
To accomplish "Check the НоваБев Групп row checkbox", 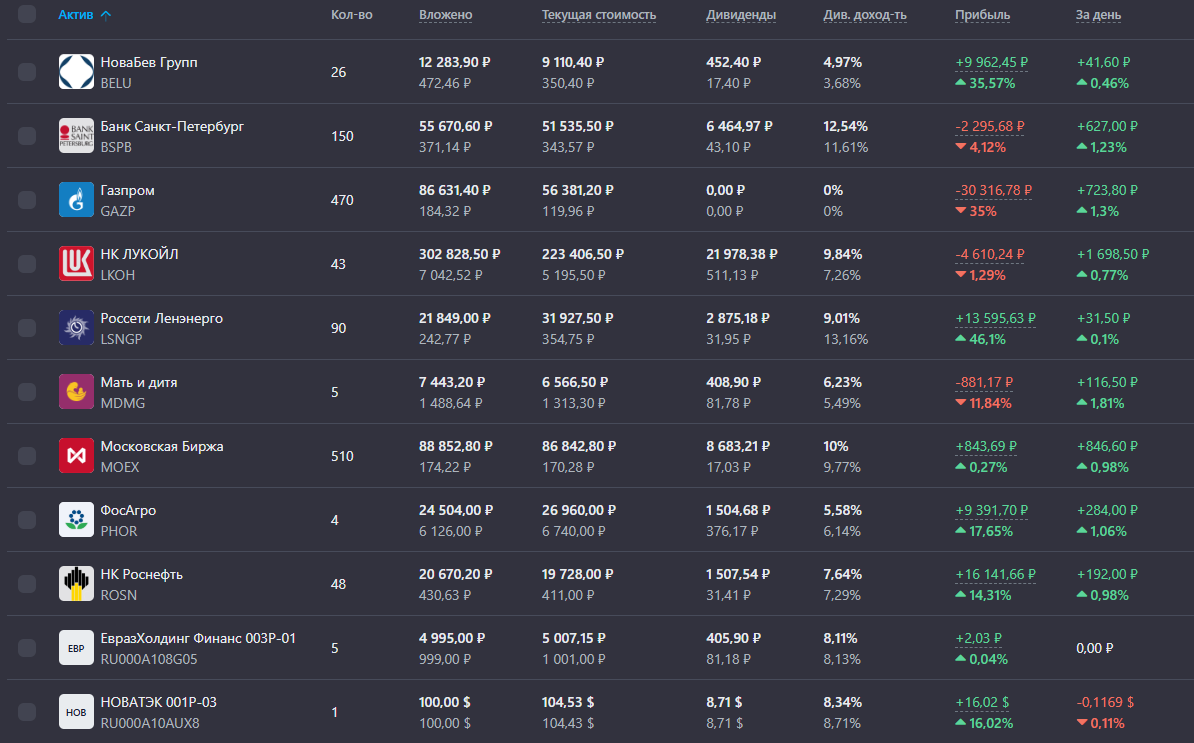I will point(27,72).
